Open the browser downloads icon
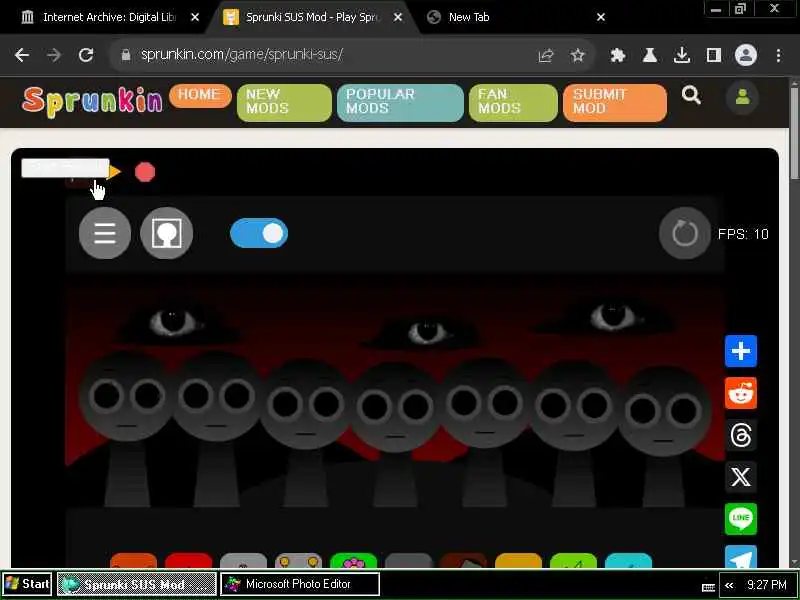Screen dimensions: 800x600 click(x=682, y=55)
